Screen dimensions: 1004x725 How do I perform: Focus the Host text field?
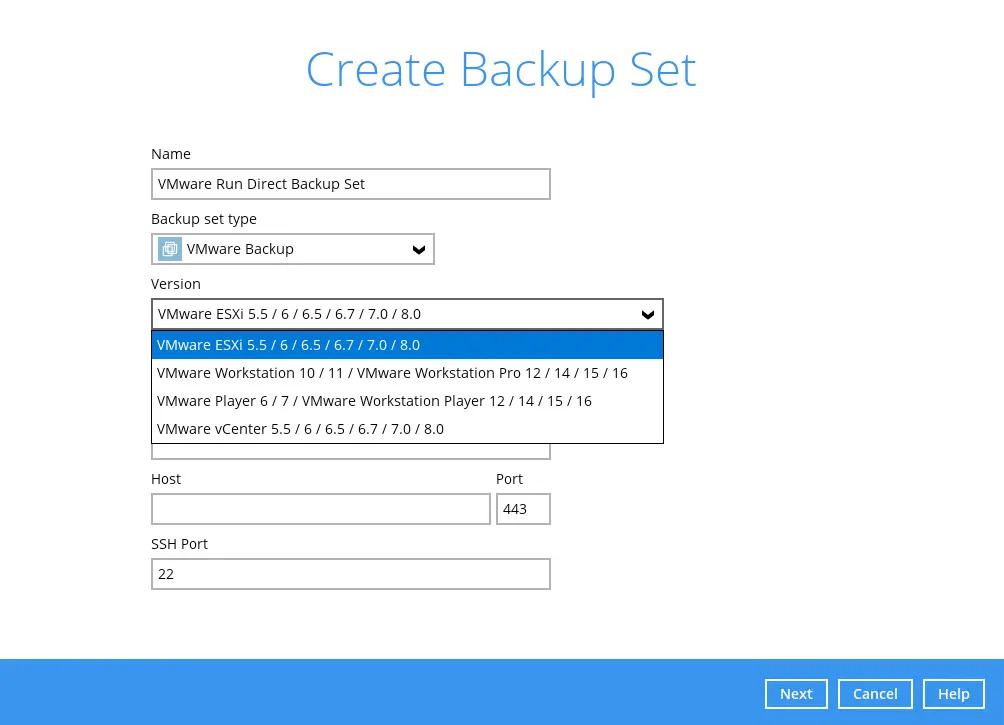point(320,509)
